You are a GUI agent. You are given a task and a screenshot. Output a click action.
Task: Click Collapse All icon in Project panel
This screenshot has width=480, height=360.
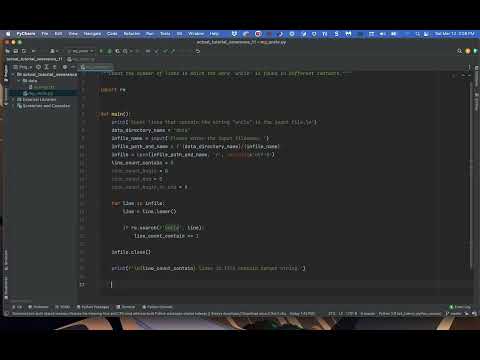point(55,67)
